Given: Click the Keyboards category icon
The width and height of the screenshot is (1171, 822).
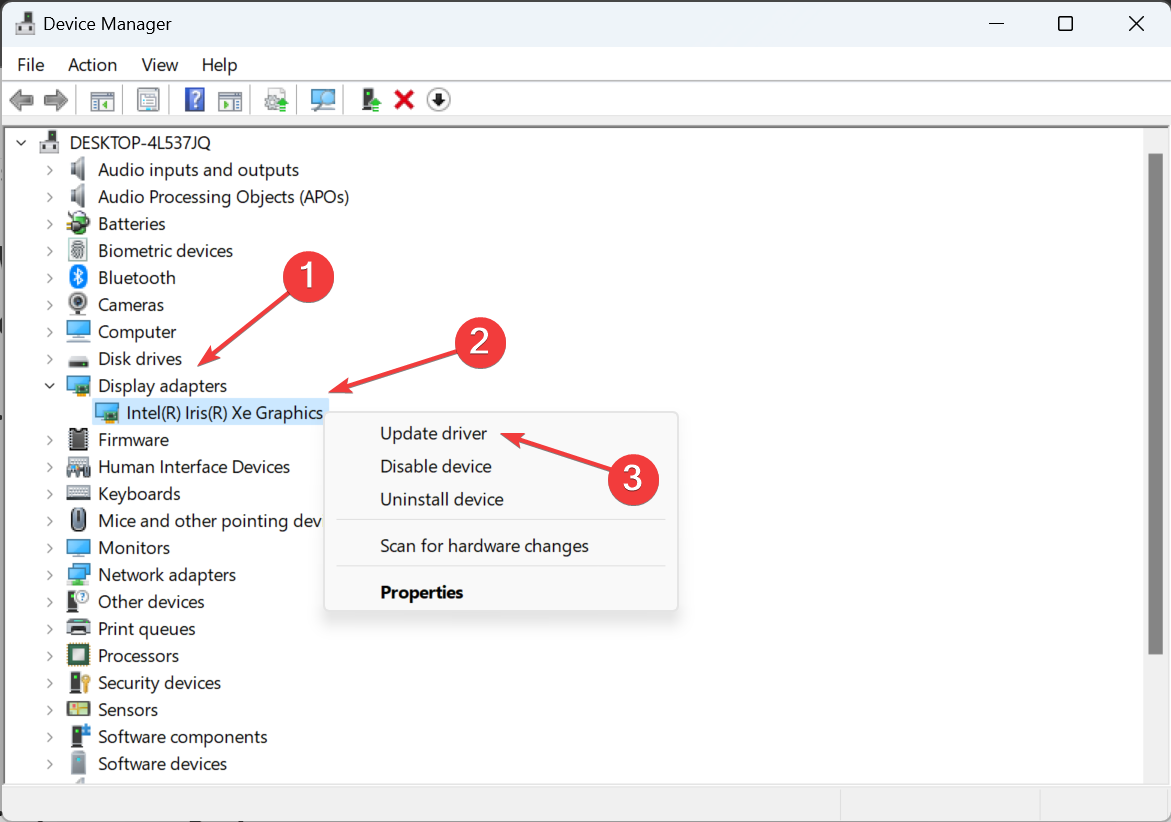Looking at the screenshot, I should (x=78, y=493).
